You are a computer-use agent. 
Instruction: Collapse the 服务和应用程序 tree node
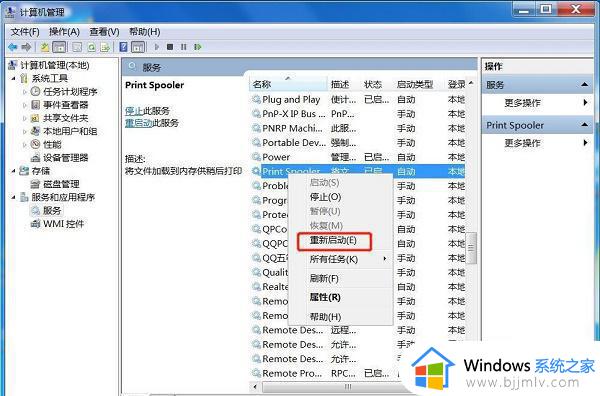click(x=13, y=198)
